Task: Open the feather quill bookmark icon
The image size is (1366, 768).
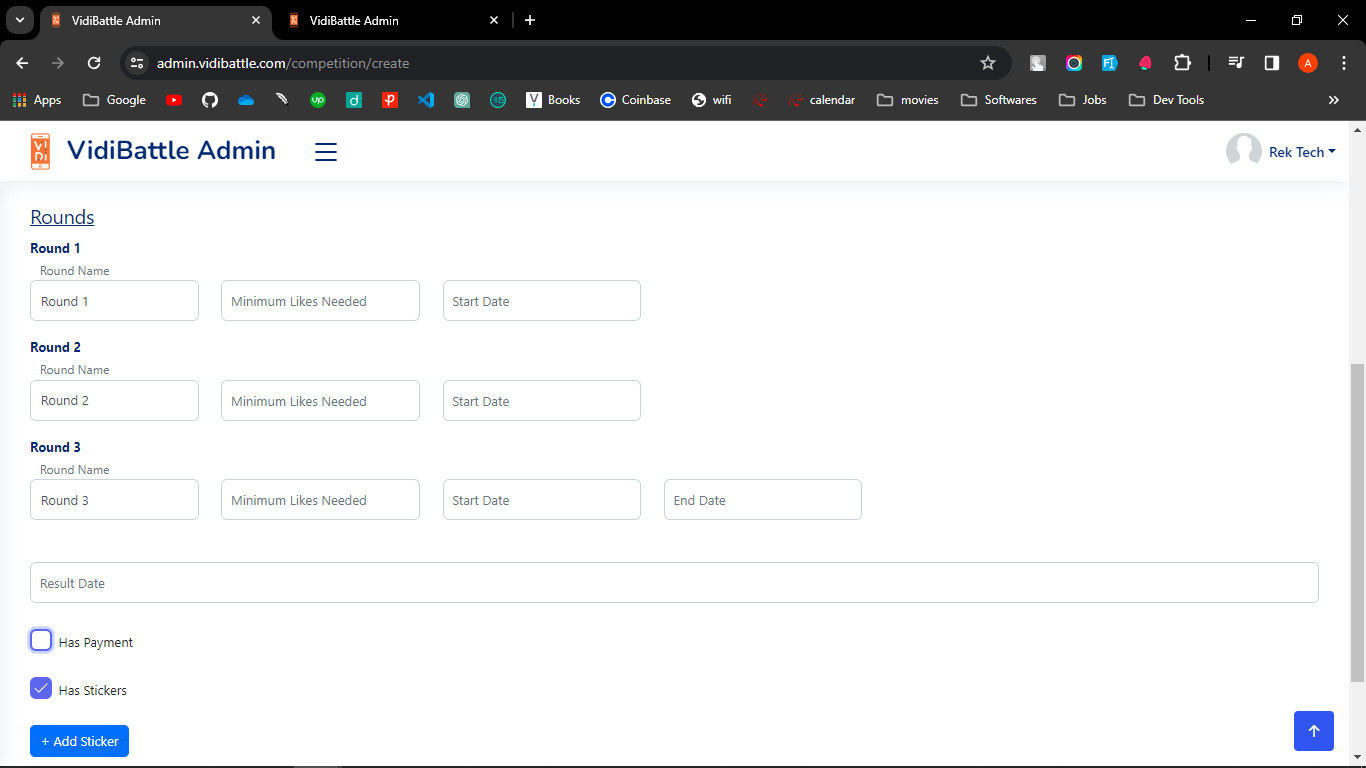Action: click(x=282, y=100)
